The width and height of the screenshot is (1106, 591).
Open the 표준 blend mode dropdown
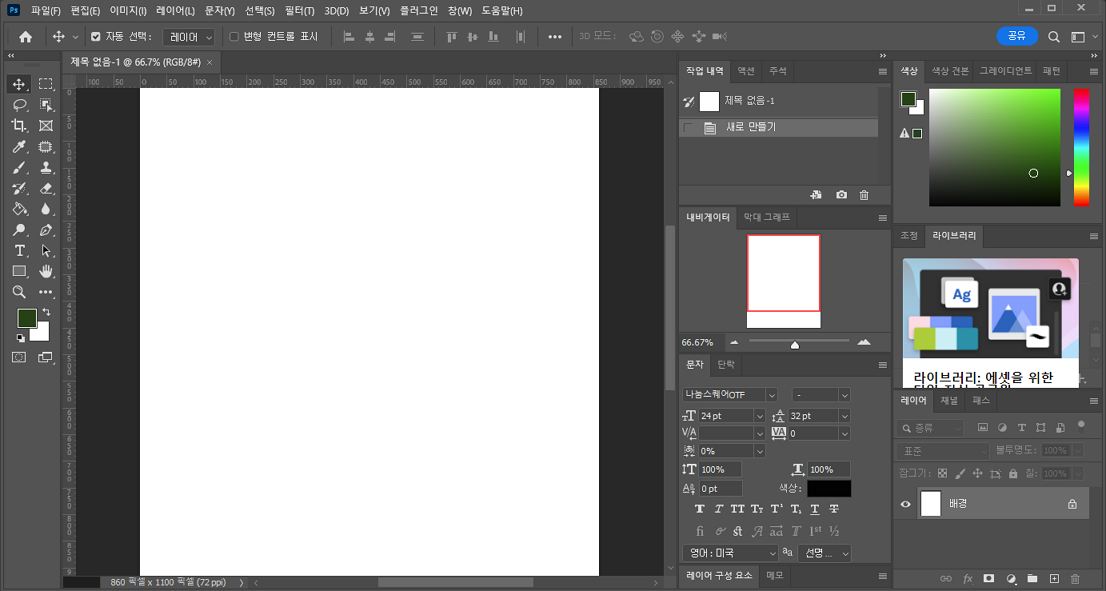pos(942,451)
